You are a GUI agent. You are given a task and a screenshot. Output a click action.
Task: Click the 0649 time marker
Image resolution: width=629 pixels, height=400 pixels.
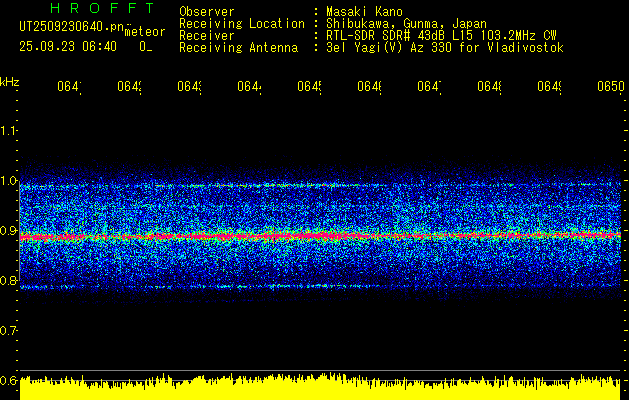click(549, 86)
